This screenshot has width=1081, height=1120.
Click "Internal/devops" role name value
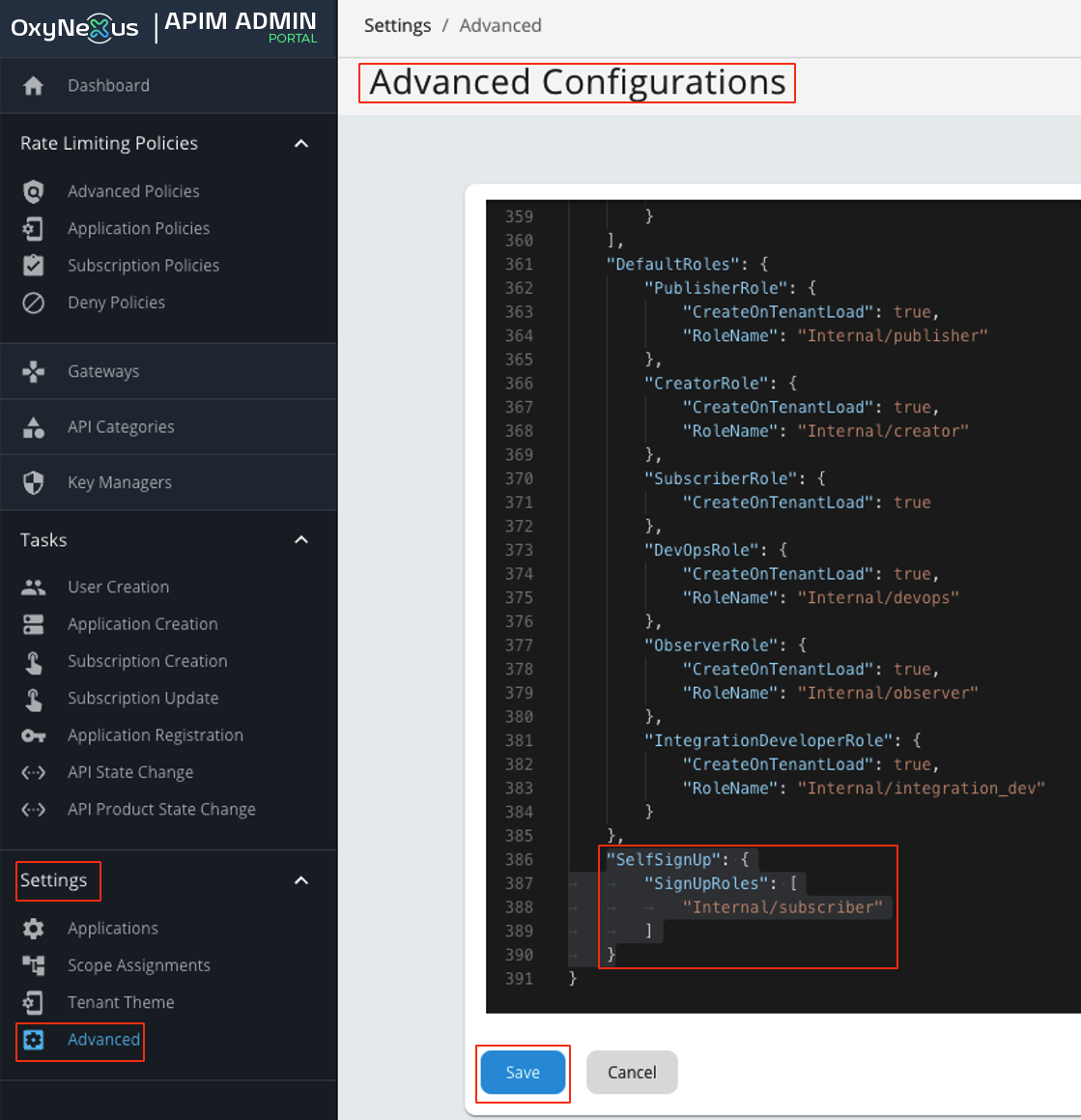[x=878, y=598]
